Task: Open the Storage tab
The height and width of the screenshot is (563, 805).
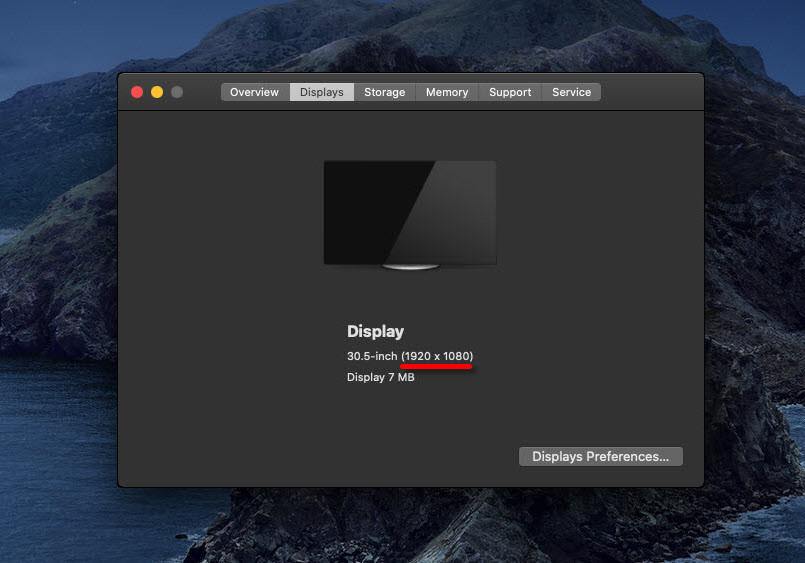Action: 385,92
